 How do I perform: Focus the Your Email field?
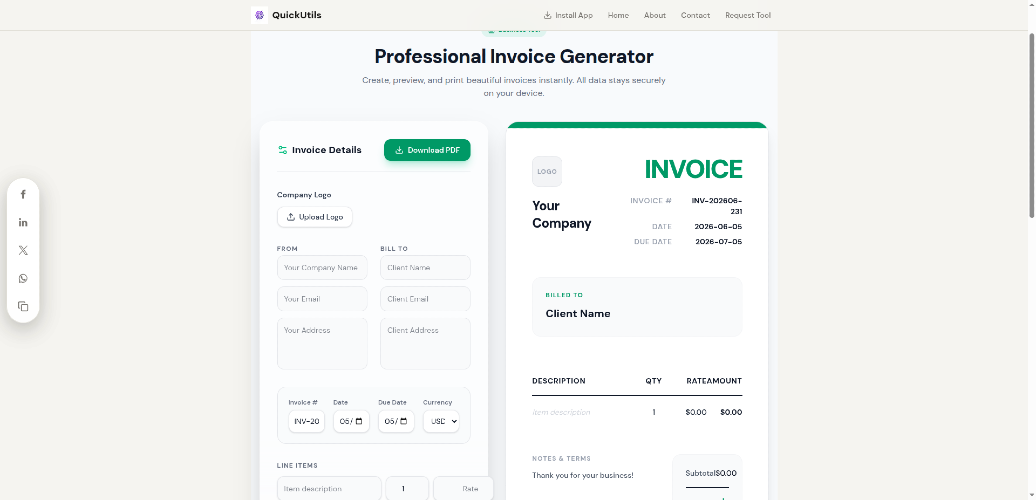pos(322,299)
